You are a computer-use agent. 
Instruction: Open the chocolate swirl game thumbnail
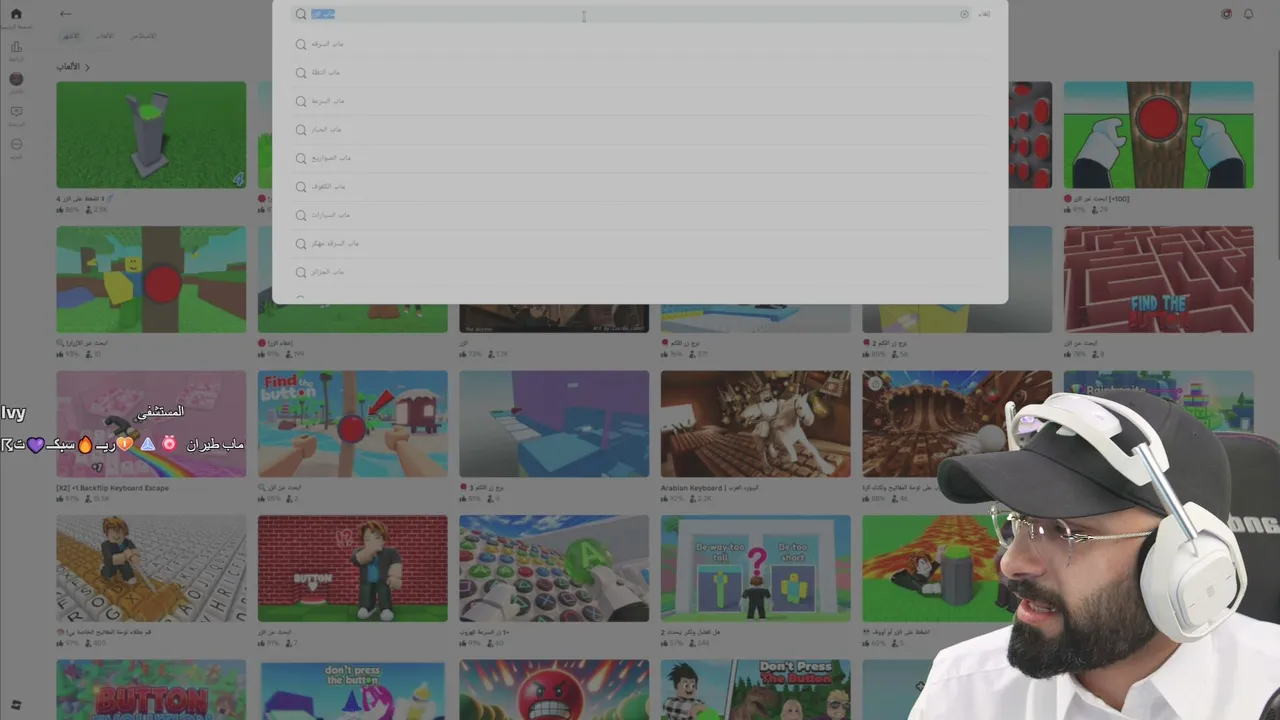tap(957, 424)
